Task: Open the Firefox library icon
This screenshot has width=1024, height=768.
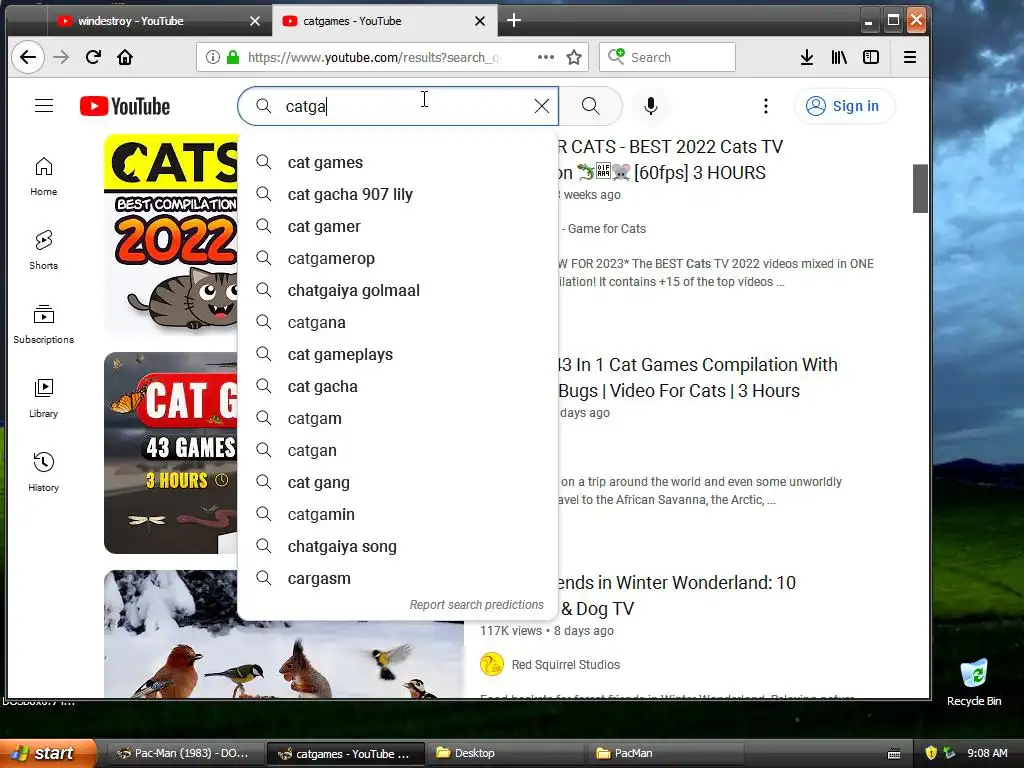Action: pos(839,57)
